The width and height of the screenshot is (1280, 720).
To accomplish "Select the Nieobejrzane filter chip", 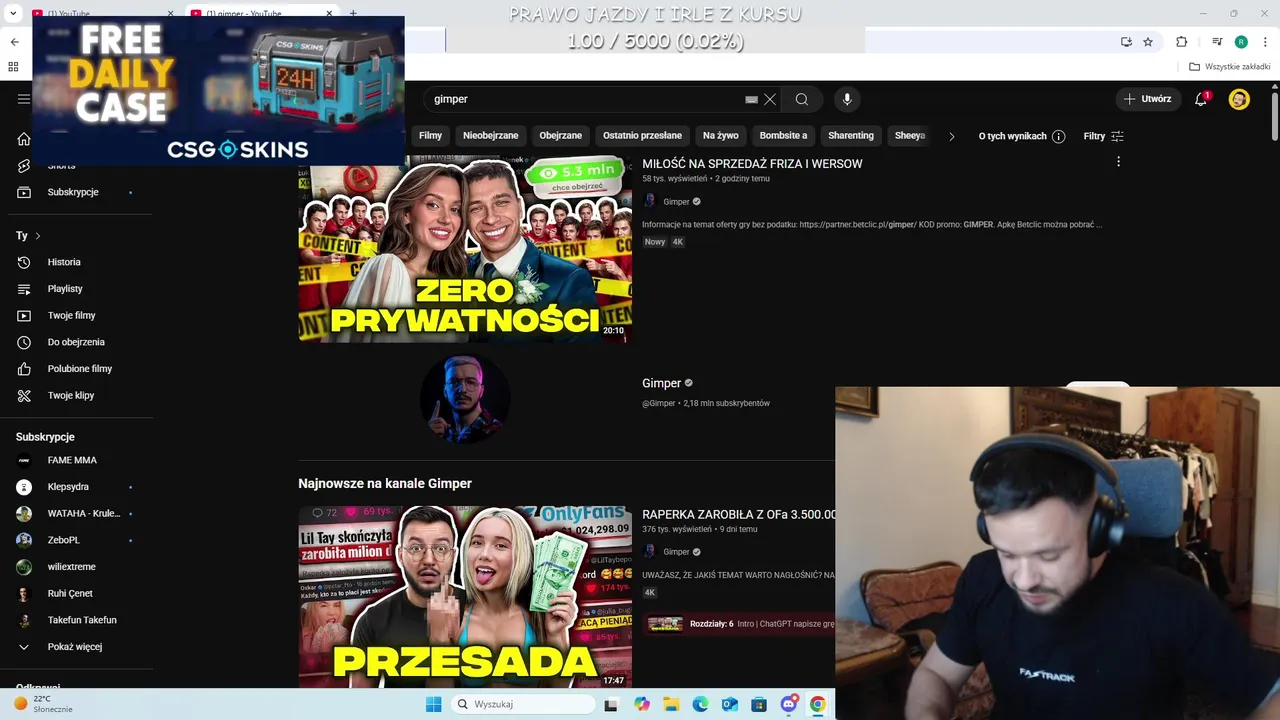I will pyautogui.click(x=491, y=136).
